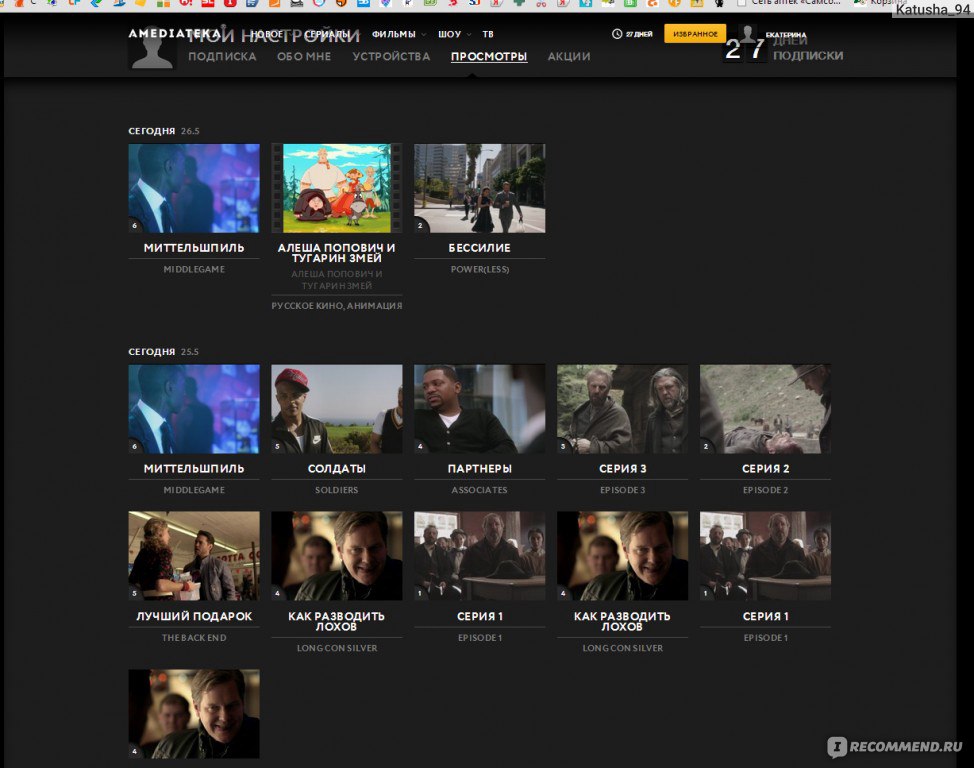Click the Лучший подарок title link

pyautogui.click(x=194, y=616)
